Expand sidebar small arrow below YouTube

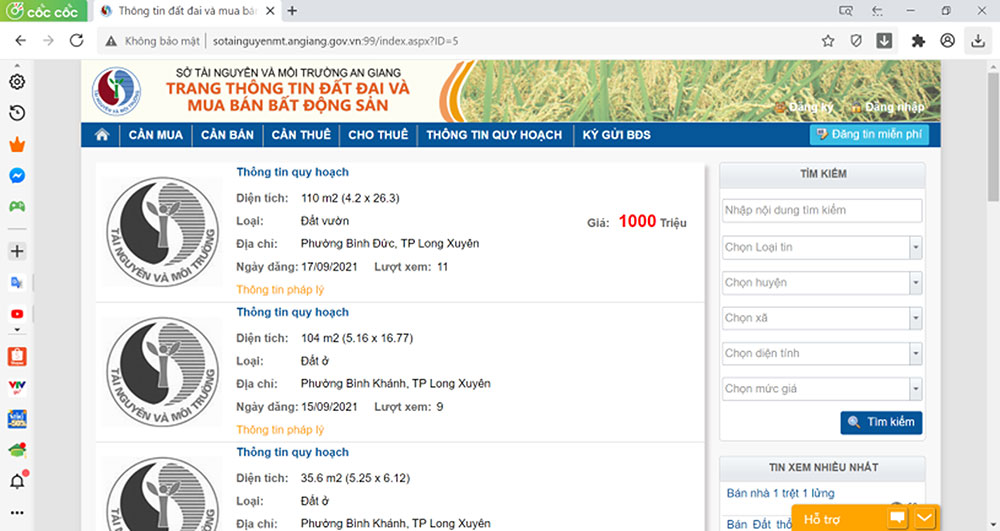(x=17, y=330)
